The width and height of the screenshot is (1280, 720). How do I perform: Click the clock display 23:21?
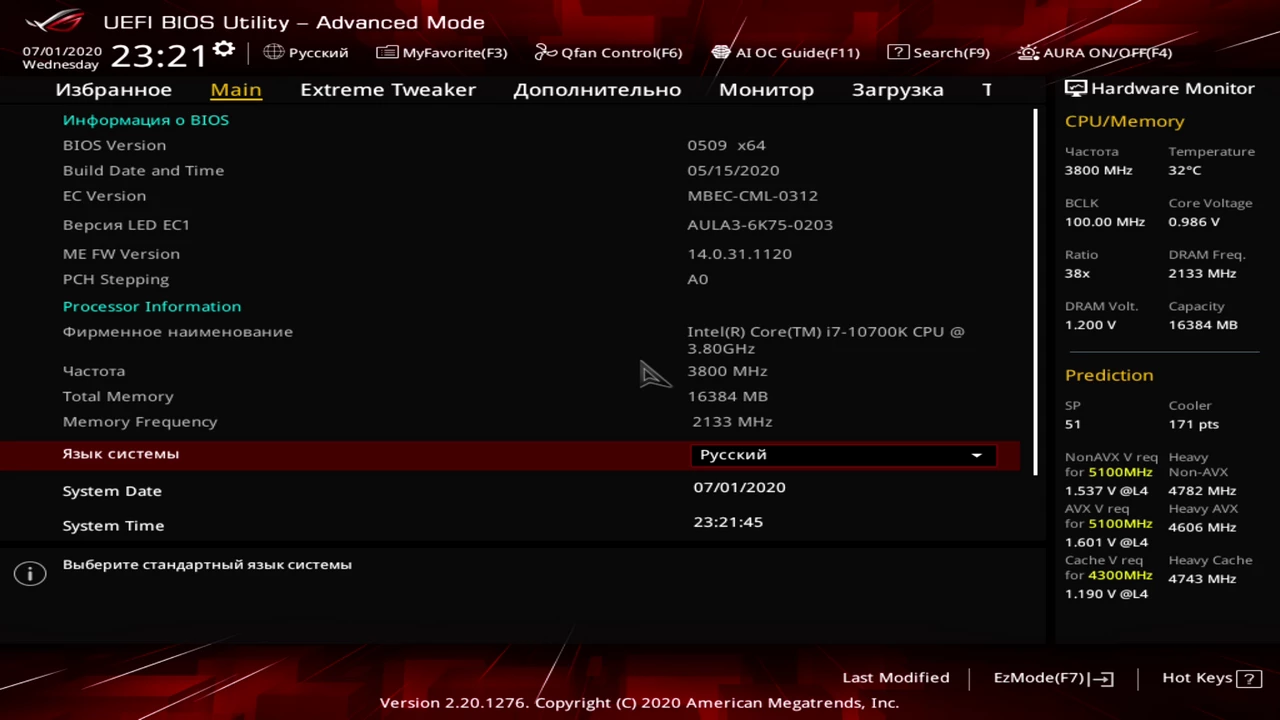point(158,56)
